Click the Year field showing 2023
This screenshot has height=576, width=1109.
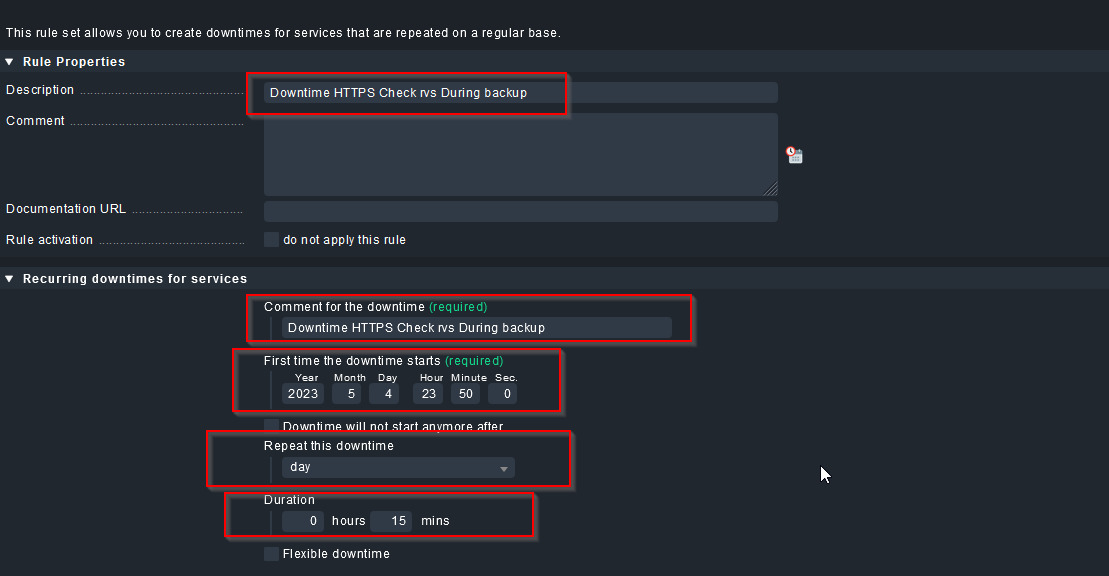[x=303, y=394]
